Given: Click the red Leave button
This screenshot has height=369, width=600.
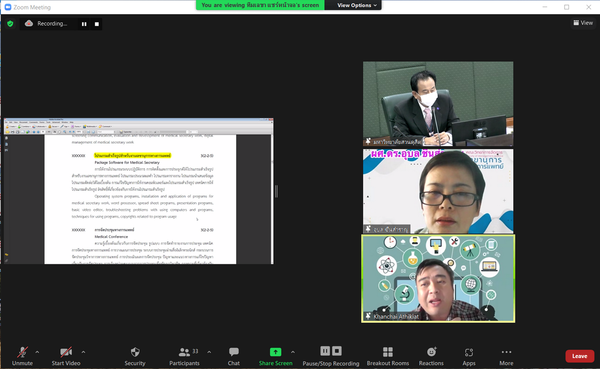Looking at the screenshot, I should 580,356.
